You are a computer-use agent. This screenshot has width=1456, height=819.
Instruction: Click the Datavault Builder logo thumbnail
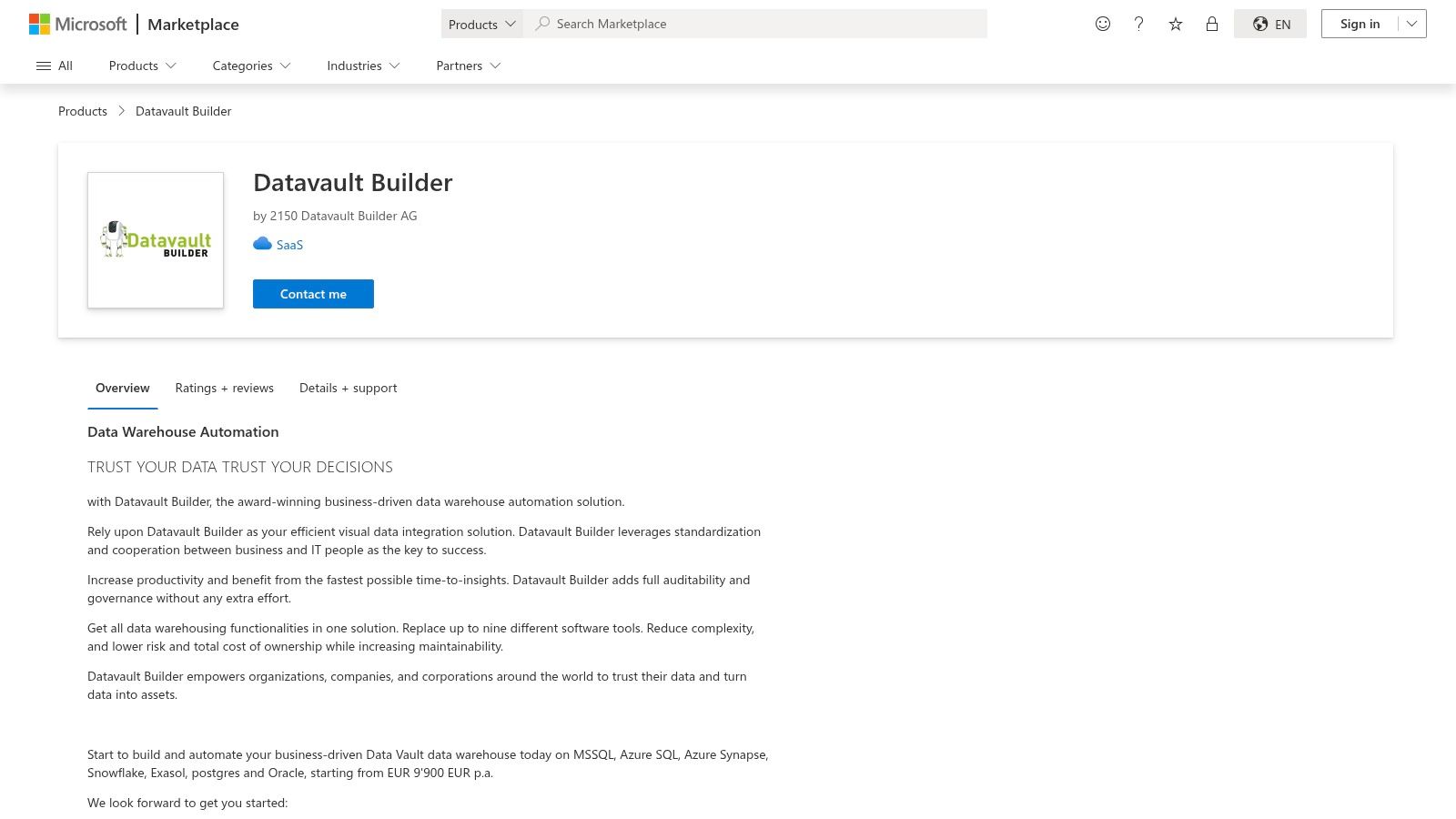[155, 239]
